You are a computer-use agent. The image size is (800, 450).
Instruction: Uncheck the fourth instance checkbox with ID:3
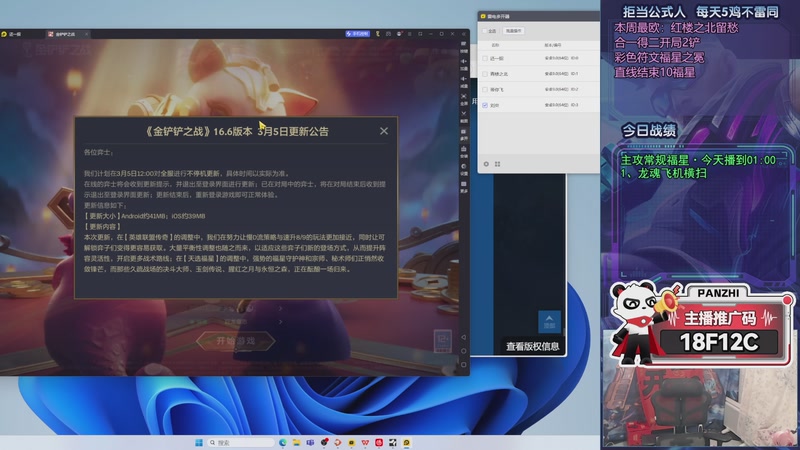pyautogui.click(x=485, y=105)
